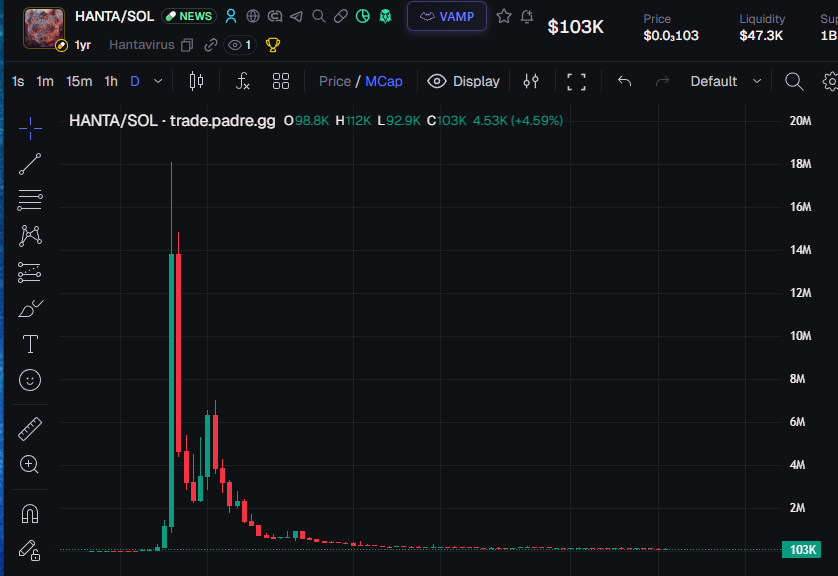The height and width of the screenshot is (576, 838).
Task: Click the 1yr token age label
Action: pyautogui.click(x=82, y=45)
